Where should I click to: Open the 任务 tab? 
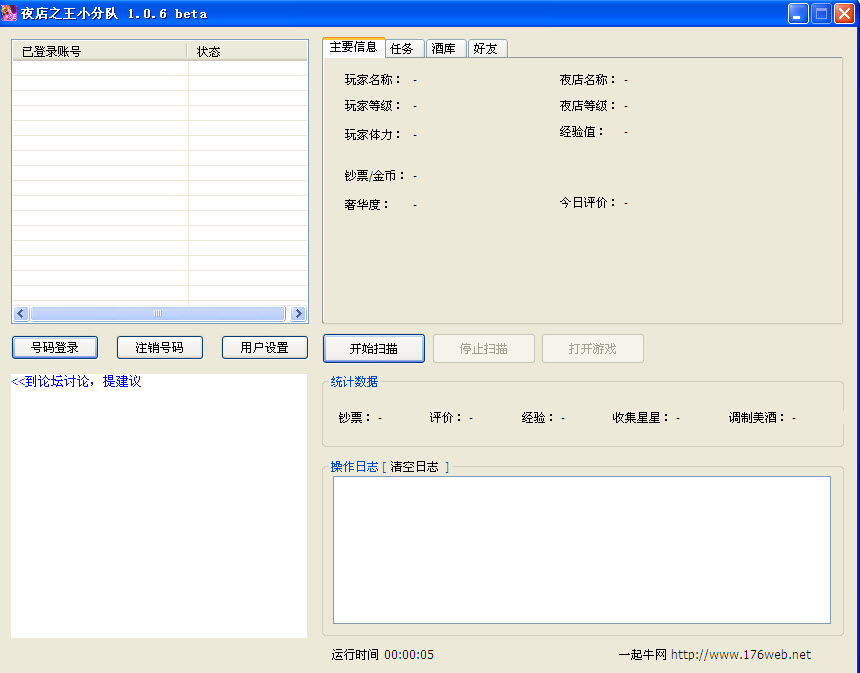401,49
